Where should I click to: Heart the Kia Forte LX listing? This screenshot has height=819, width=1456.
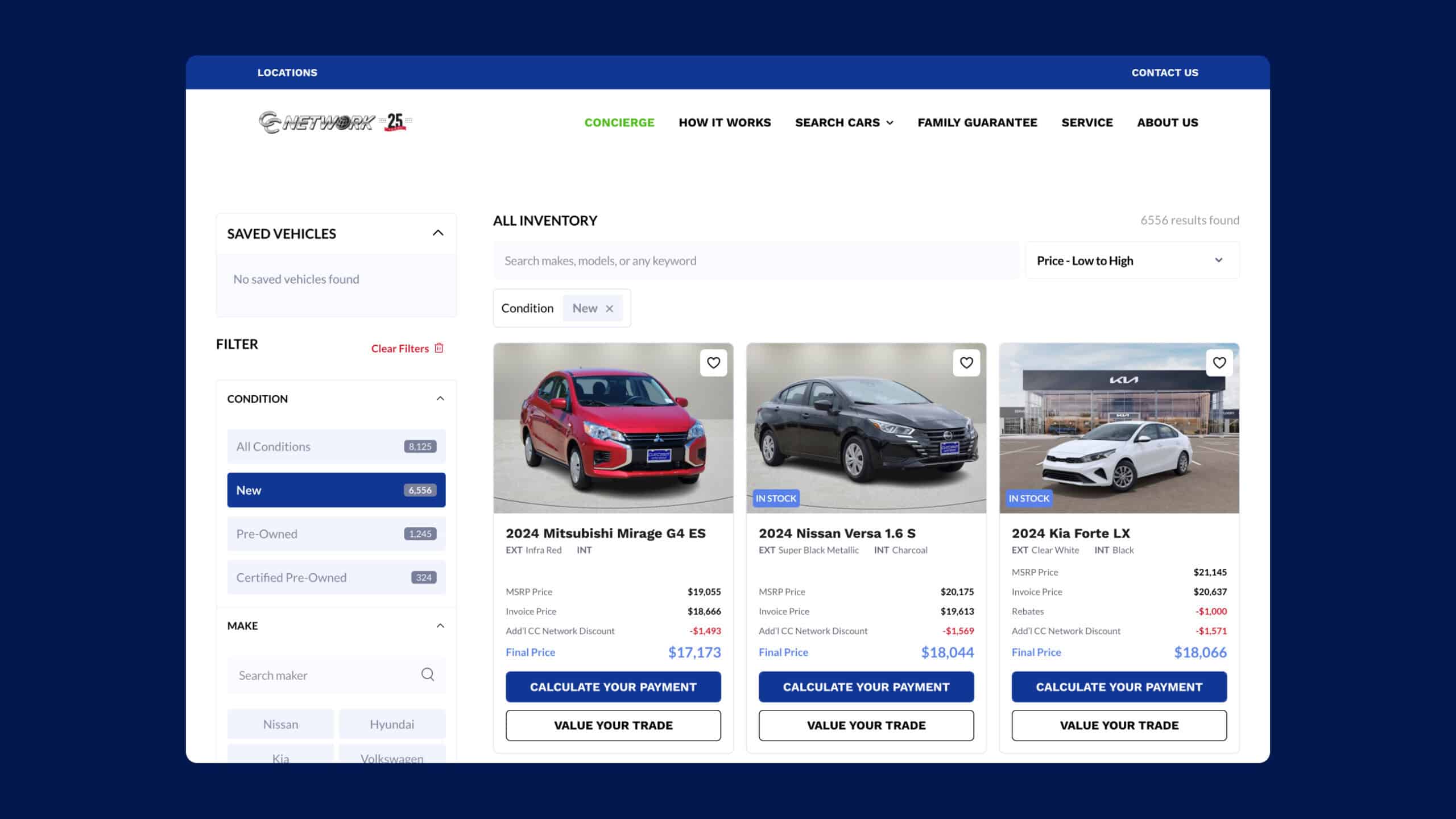click(x=1219, y=363)
